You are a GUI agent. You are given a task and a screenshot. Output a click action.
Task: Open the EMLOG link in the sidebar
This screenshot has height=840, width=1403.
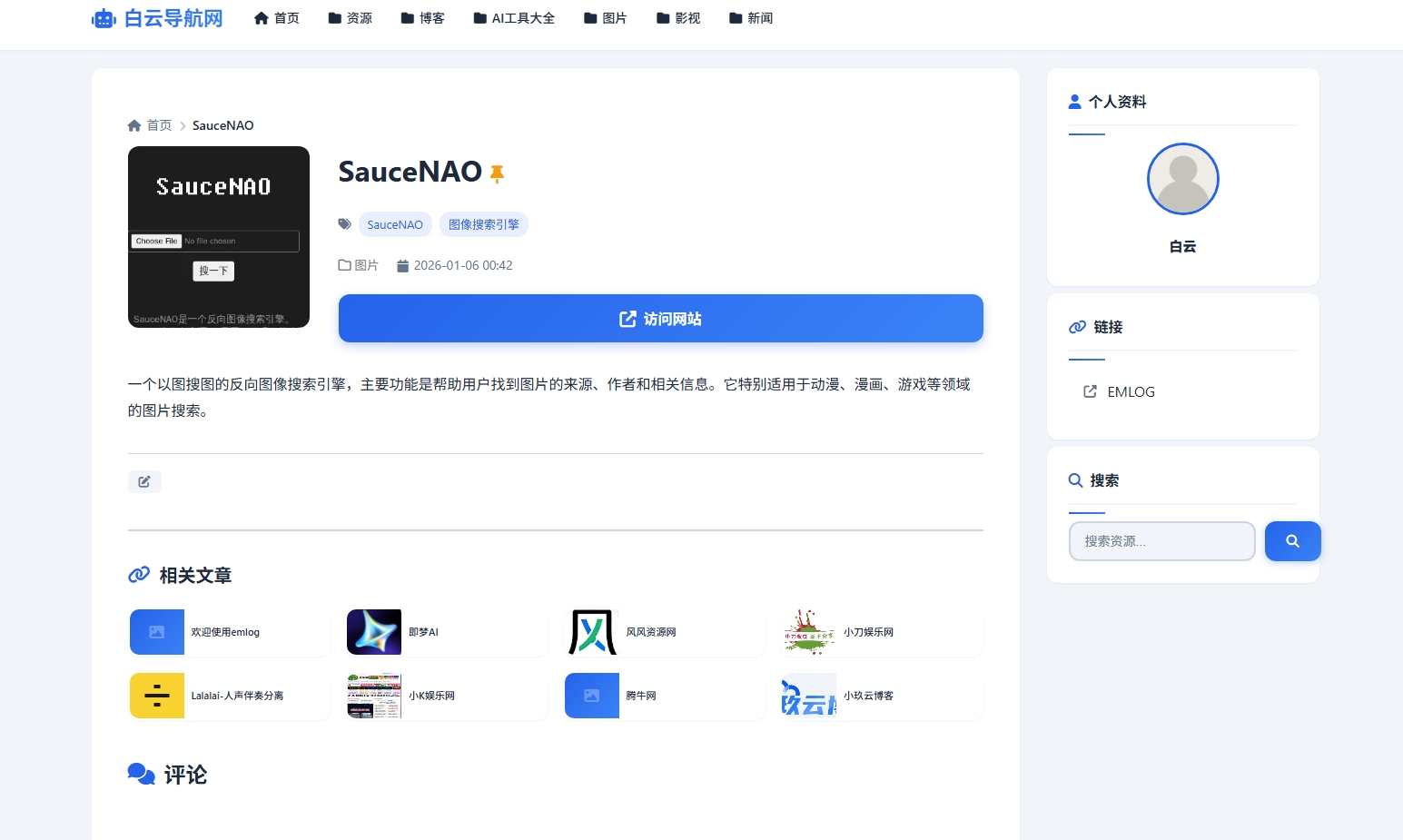coord(1131,391)
